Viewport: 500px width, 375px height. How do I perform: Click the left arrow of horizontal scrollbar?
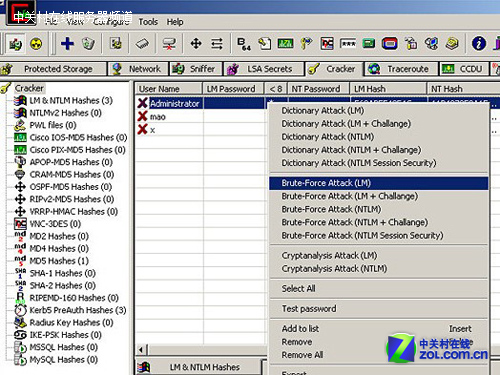tap(141, 350)
